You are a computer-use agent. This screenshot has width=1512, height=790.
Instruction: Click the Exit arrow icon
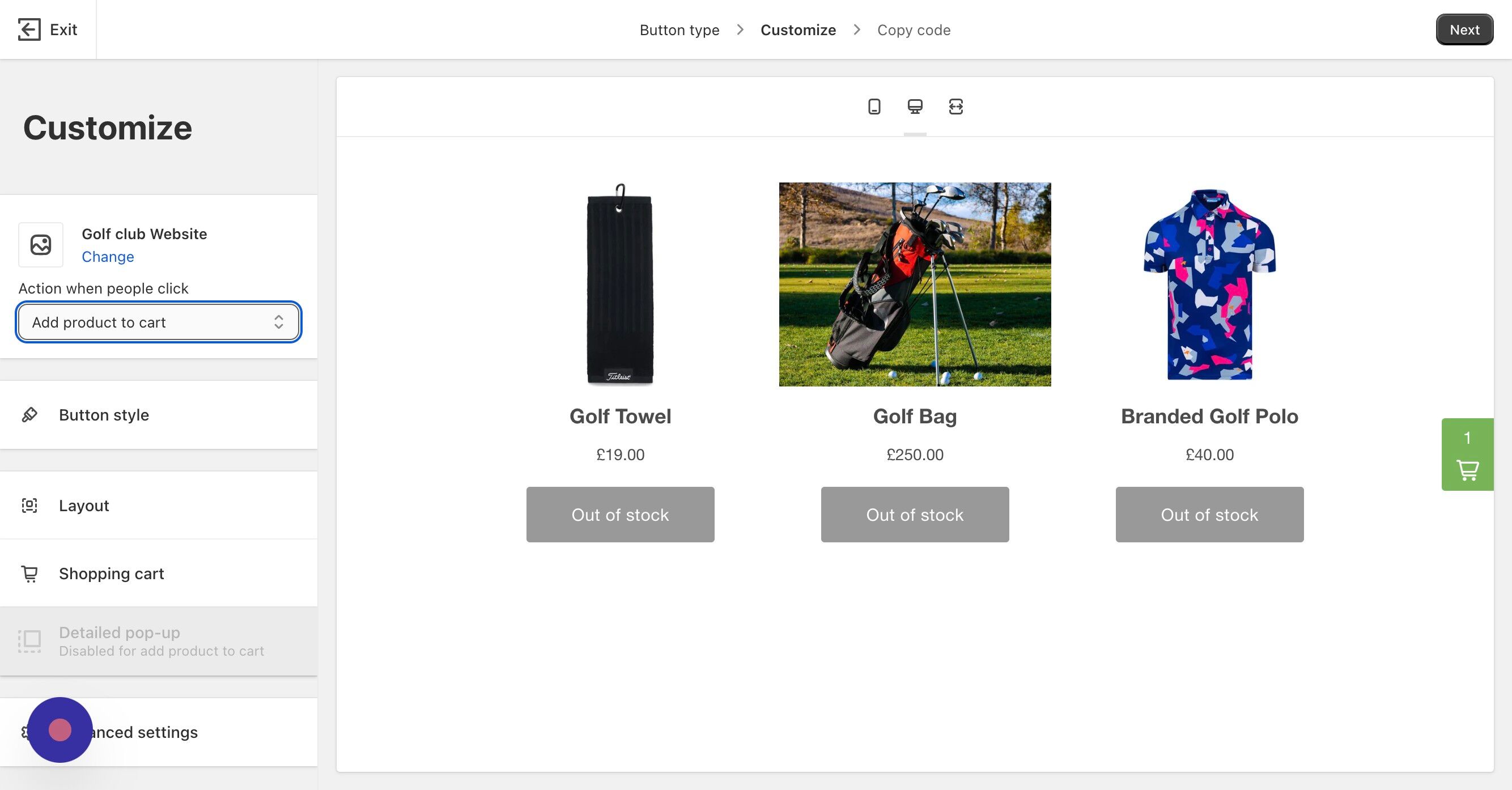pyautogui.click(x=29, y=29)
